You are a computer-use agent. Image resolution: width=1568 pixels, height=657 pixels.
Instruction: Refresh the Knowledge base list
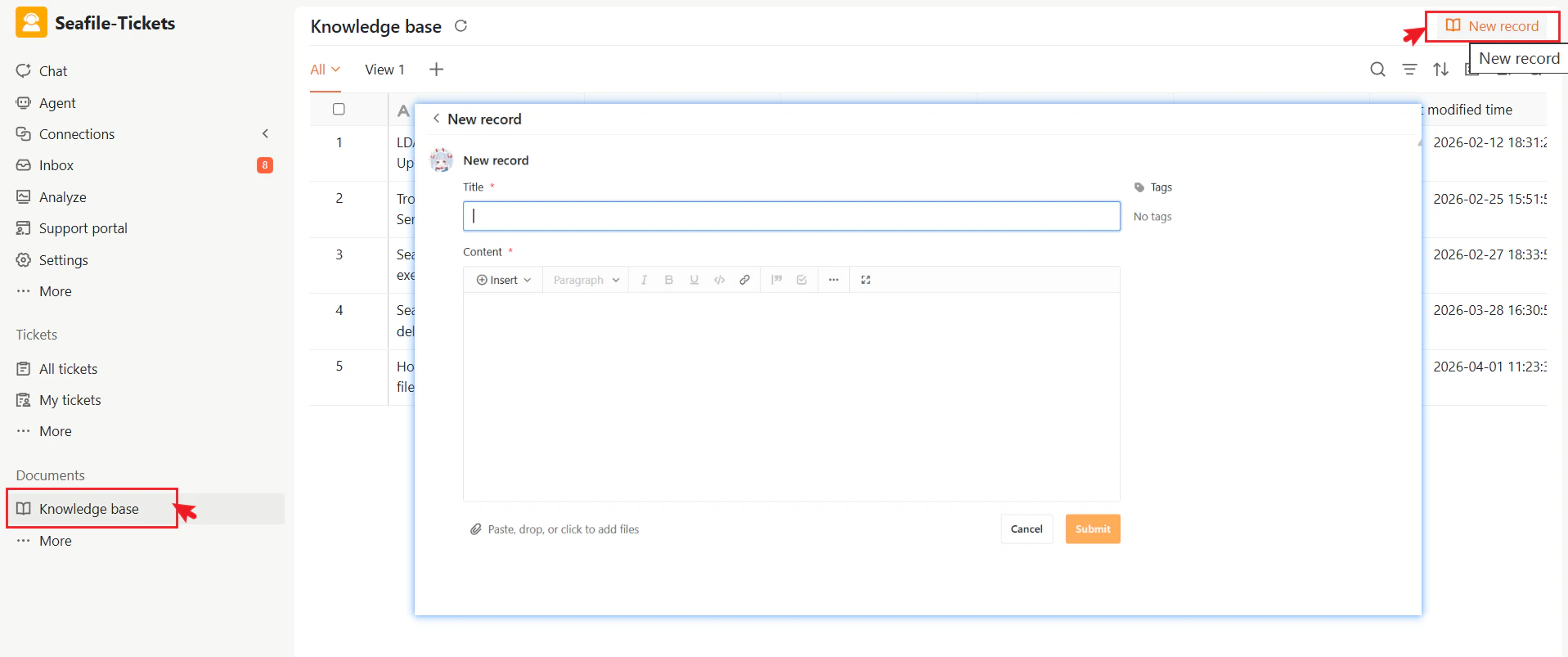[x=461, y=26]
